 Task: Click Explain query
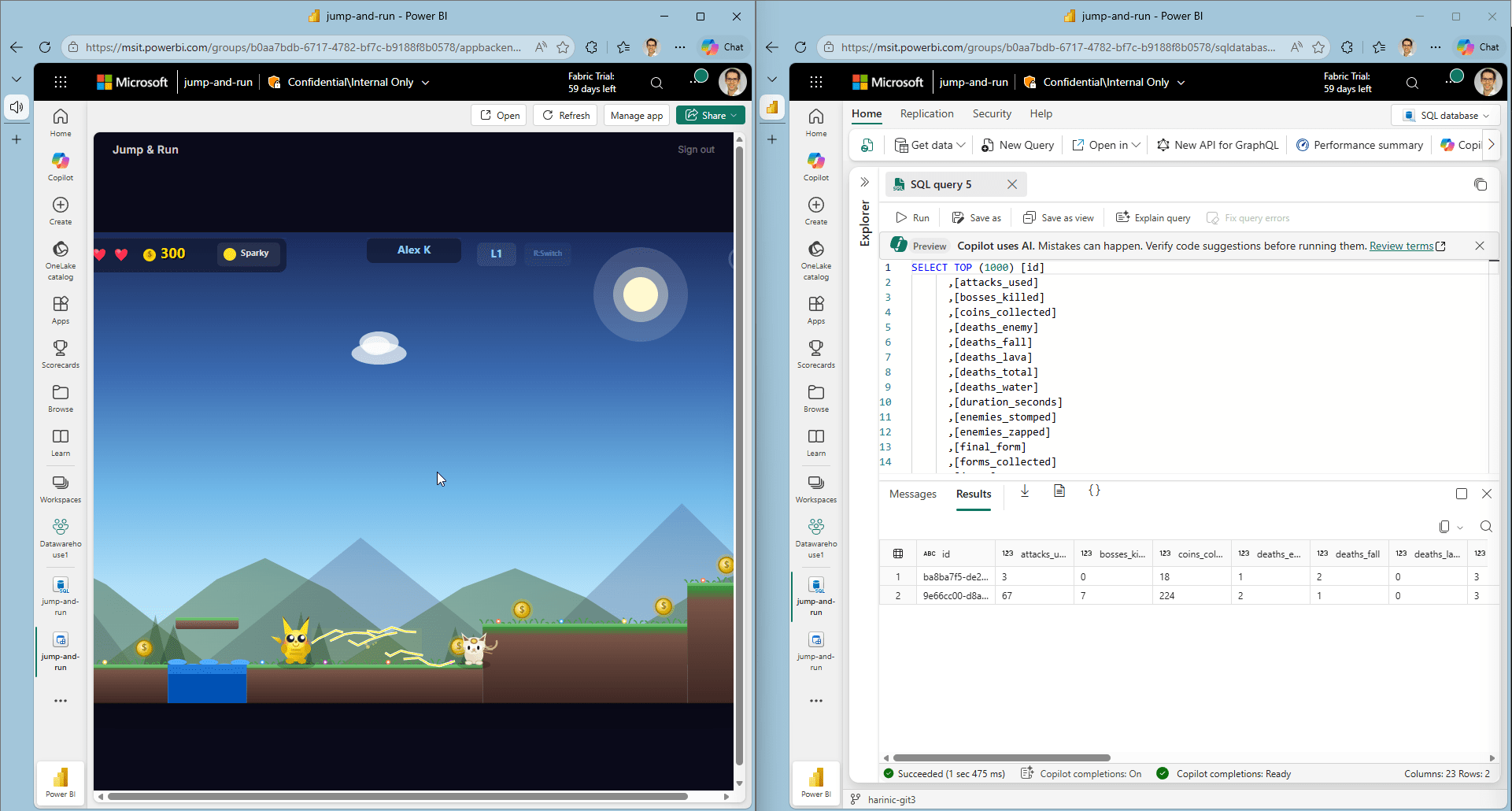[x=1153, y=218]
